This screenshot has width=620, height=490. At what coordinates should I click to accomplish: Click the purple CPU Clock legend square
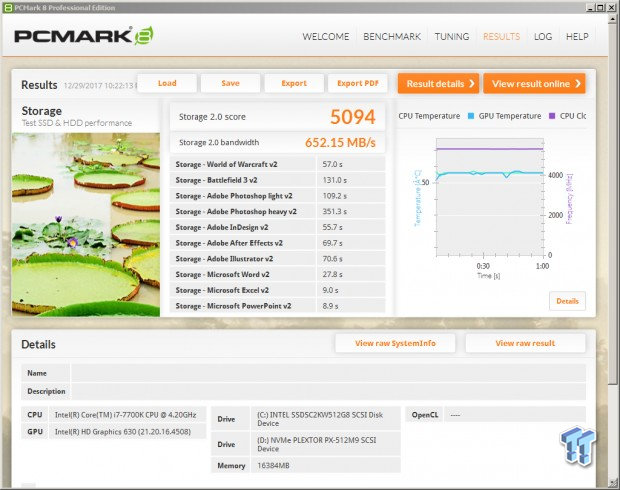pyautogui.click(x=552, y=116)
